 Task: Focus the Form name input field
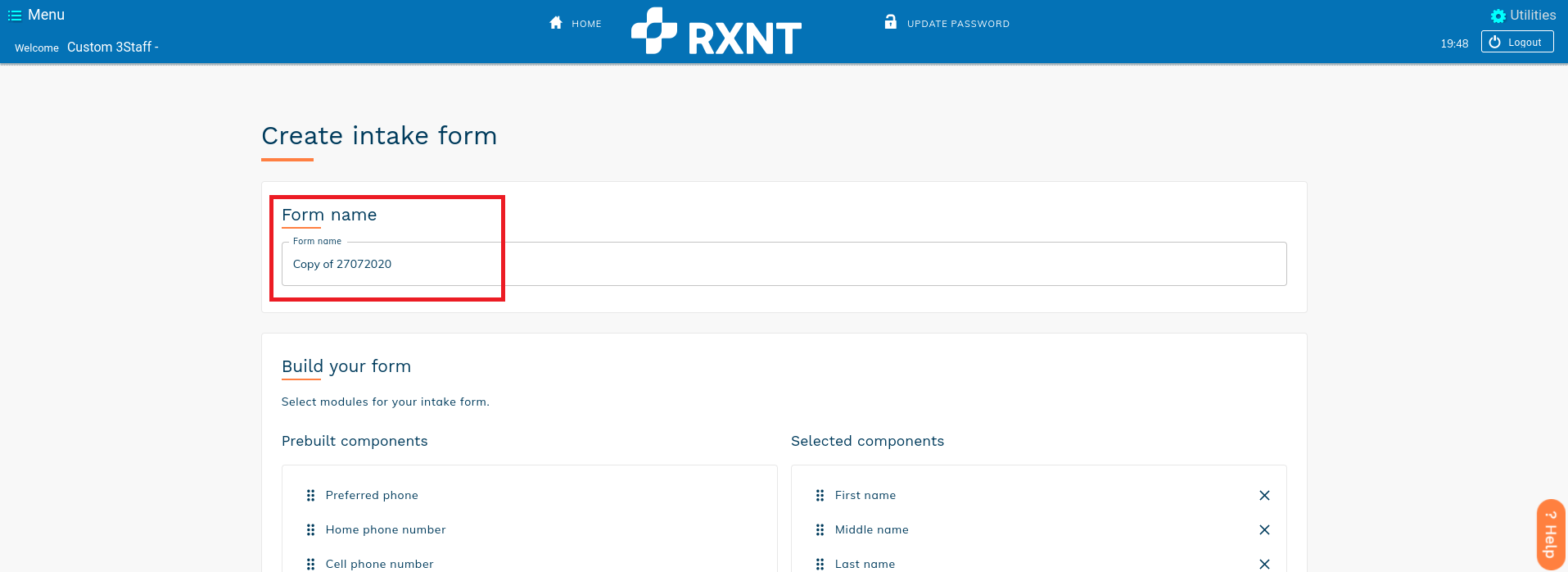pos(784,264)
